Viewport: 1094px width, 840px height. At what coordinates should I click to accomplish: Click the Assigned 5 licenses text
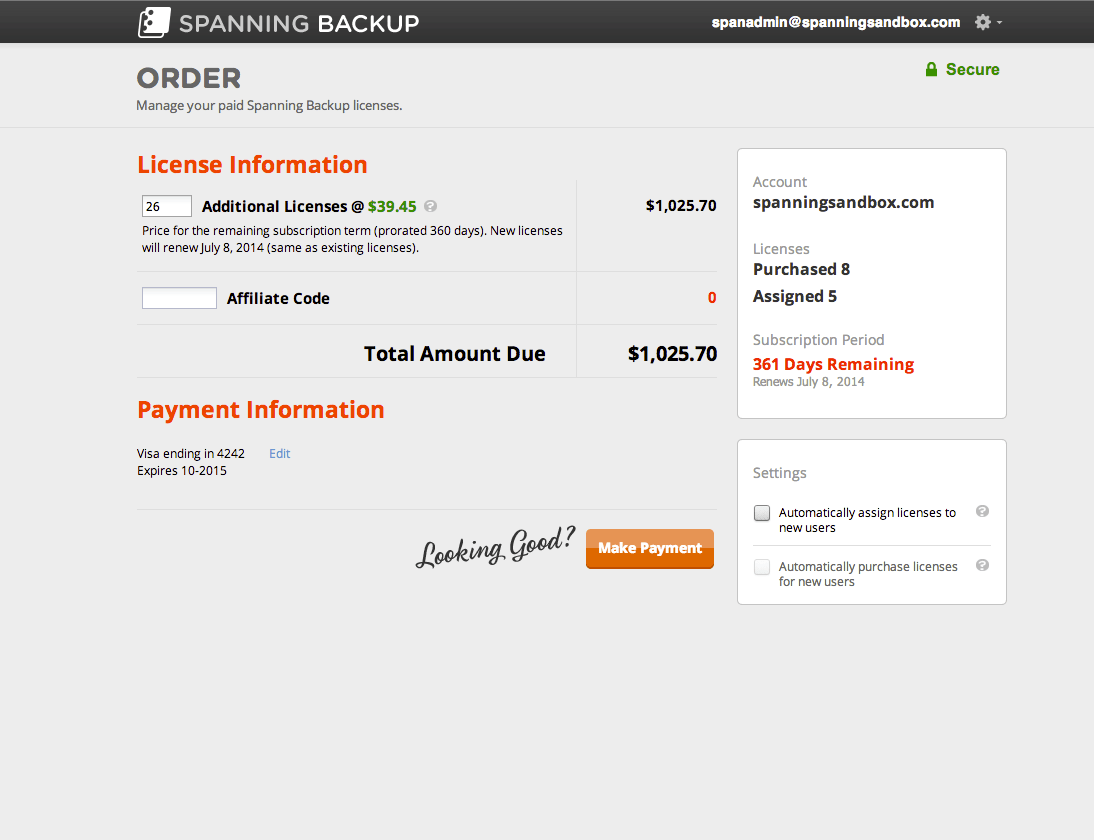coord(795,297)
